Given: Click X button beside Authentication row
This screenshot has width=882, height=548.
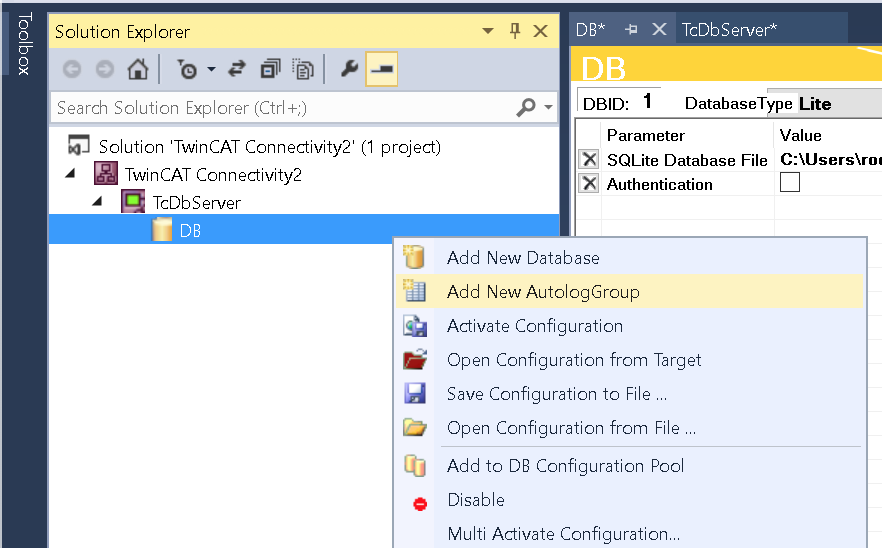Looking at the screenshot, I should [x=589, y=183].
